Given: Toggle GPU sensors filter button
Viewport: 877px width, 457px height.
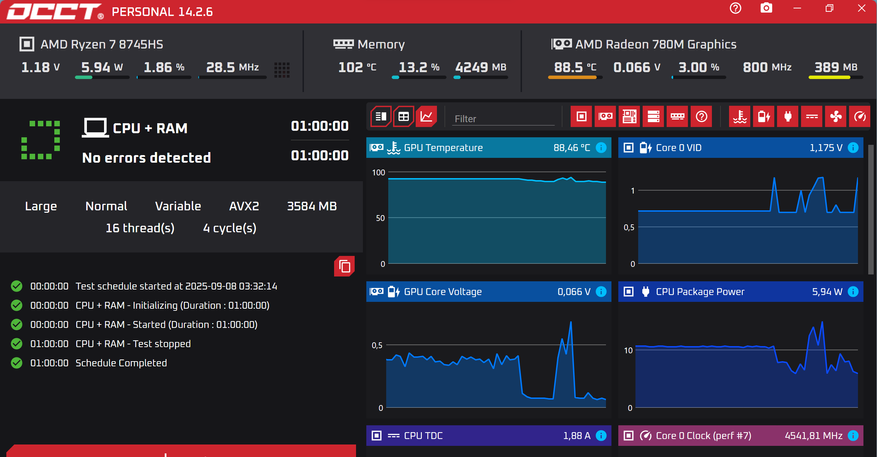Looking at the screenshot, I should 605,116.
